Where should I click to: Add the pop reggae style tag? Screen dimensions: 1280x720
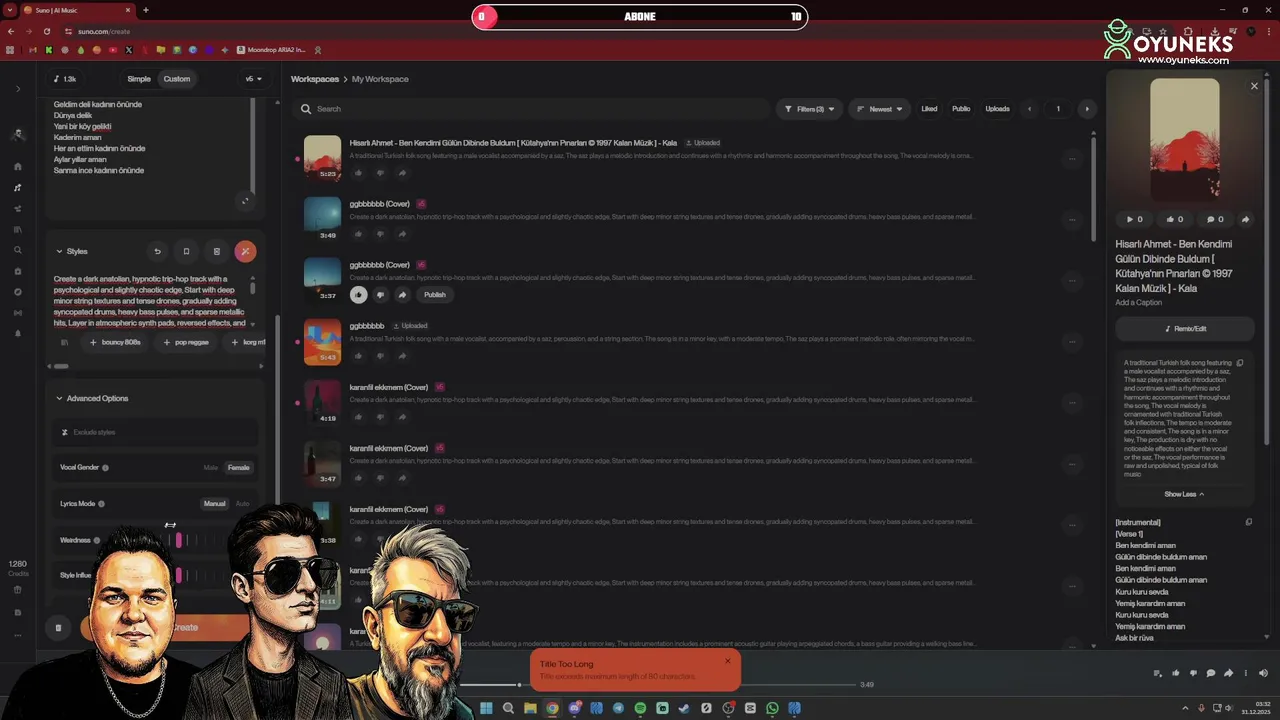pyautogui.click(x=186, y=342)
